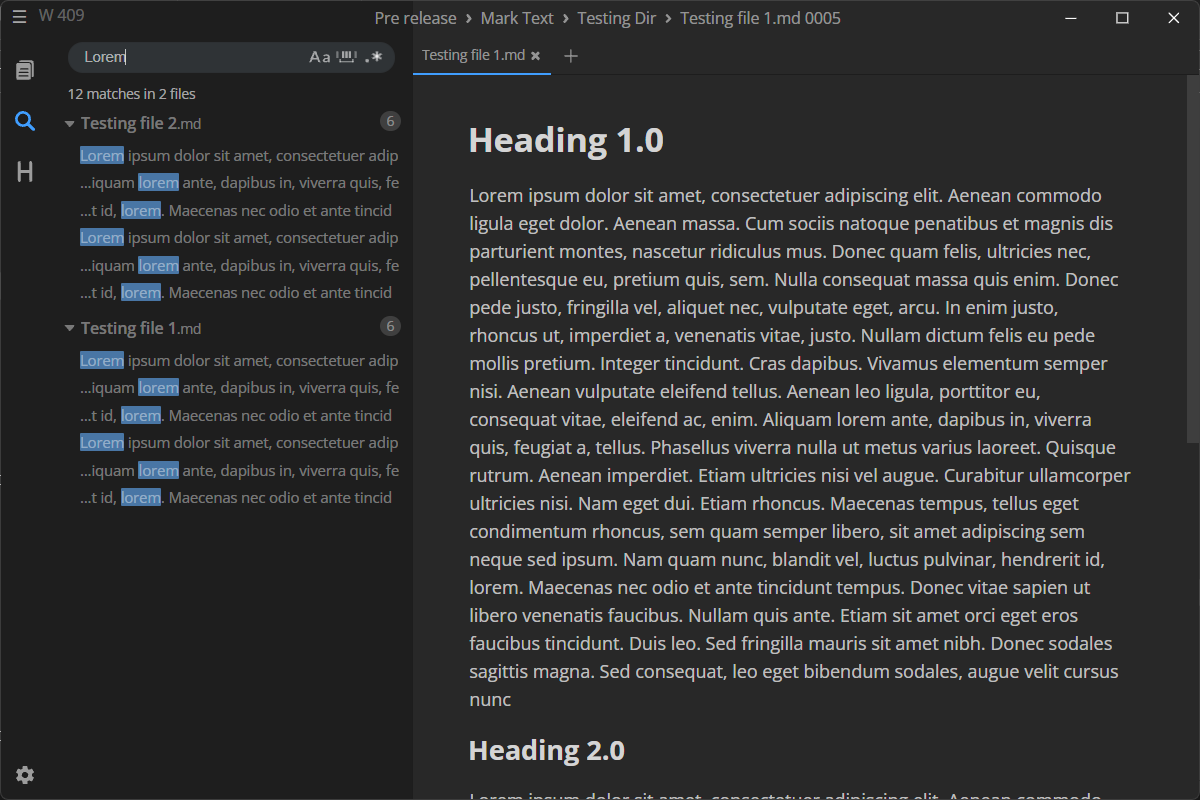Screen dimensions: 1200x800
Task: Open Mark Text settings via gear icon
Action: pos(25,775)
